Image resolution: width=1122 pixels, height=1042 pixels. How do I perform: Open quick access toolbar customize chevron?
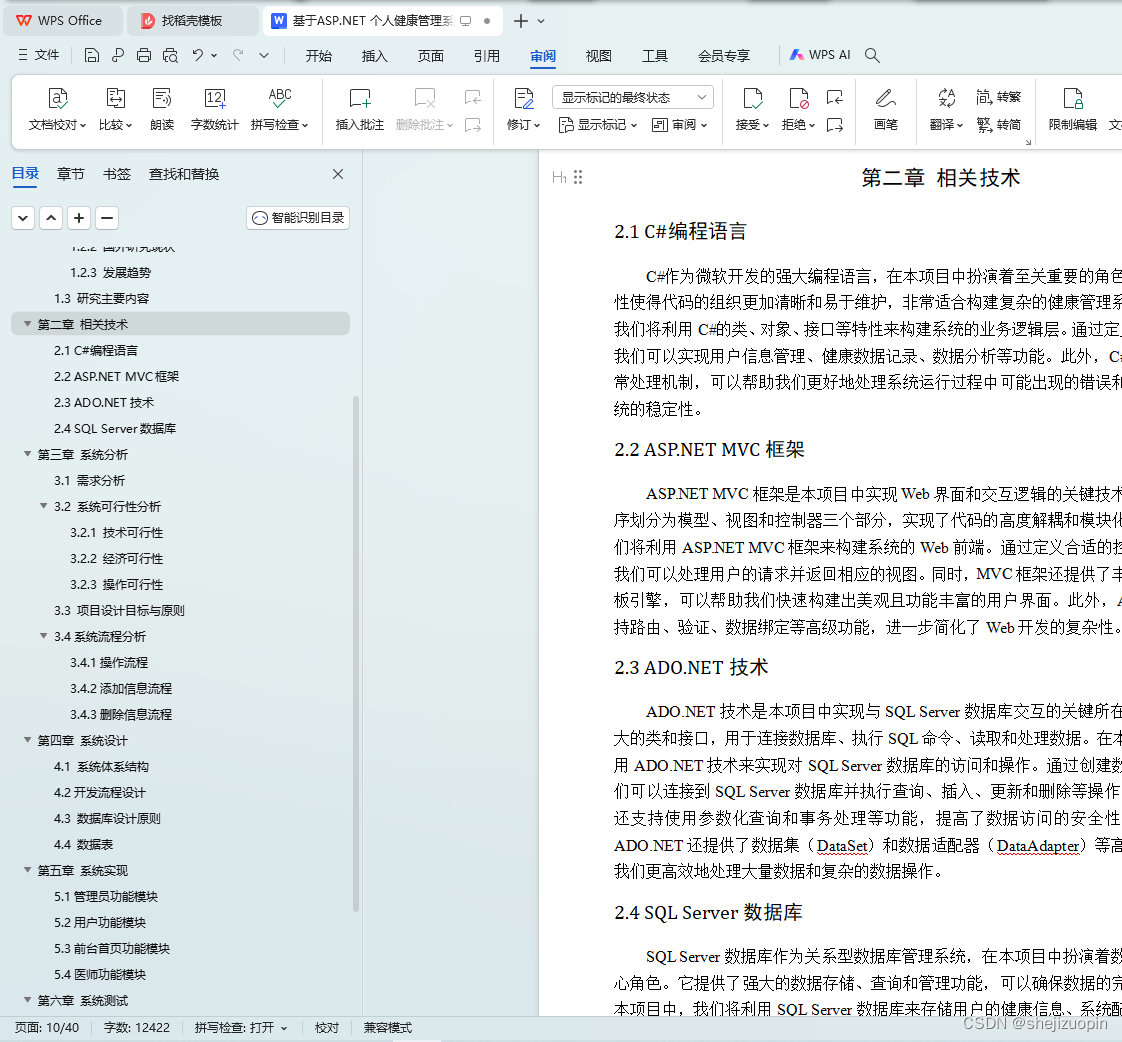click(x=264, y=55)
